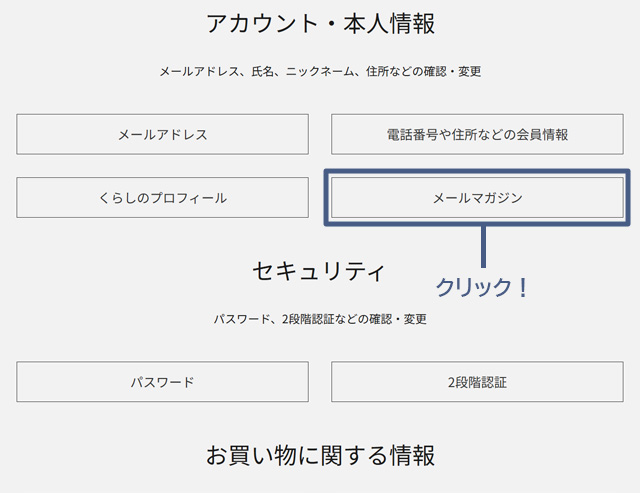Click 住所 in the account description line
The height and width of the screenshot is (493, 640).
click(377, 72)
